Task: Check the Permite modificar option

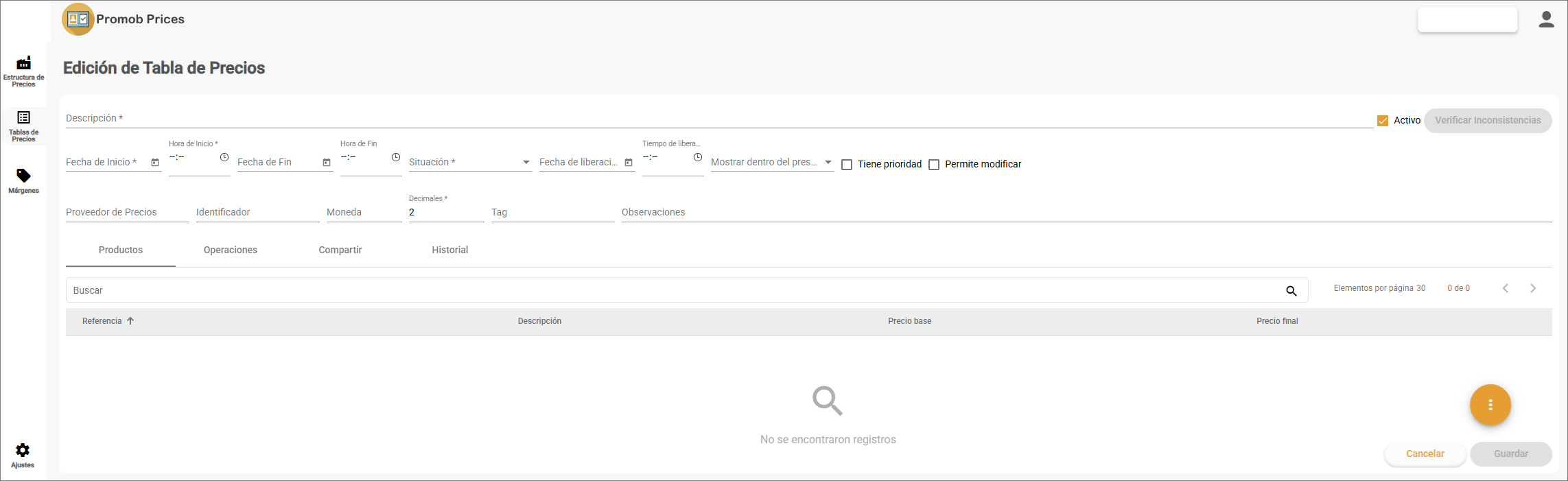Action: (x=934, y=165)
